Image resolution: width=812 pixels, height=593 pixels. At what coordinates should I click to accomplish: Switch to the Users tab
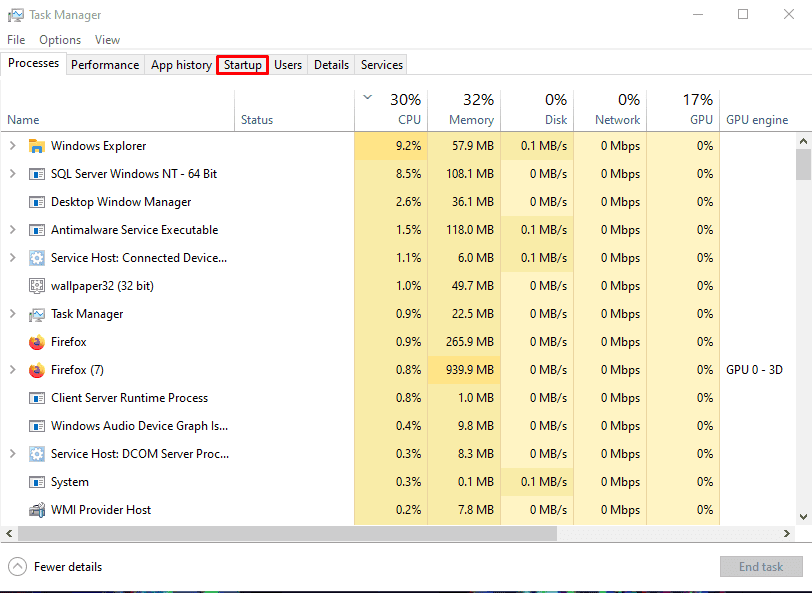(288, 65)
